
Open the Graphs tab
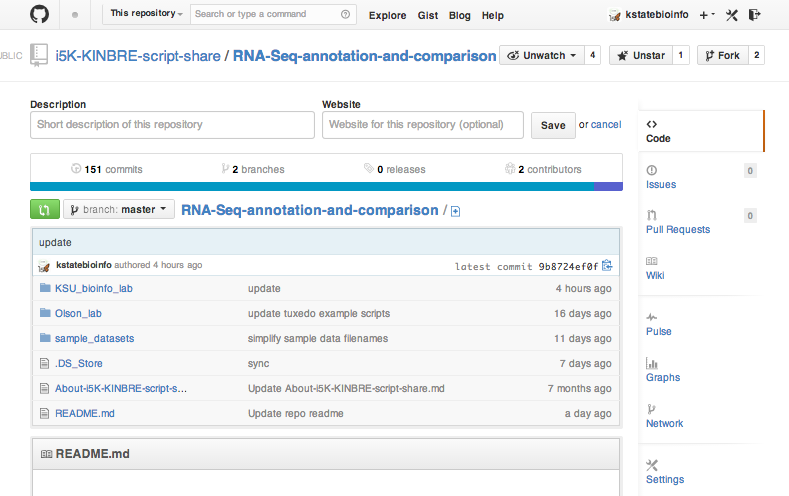(x=663, y=377)
